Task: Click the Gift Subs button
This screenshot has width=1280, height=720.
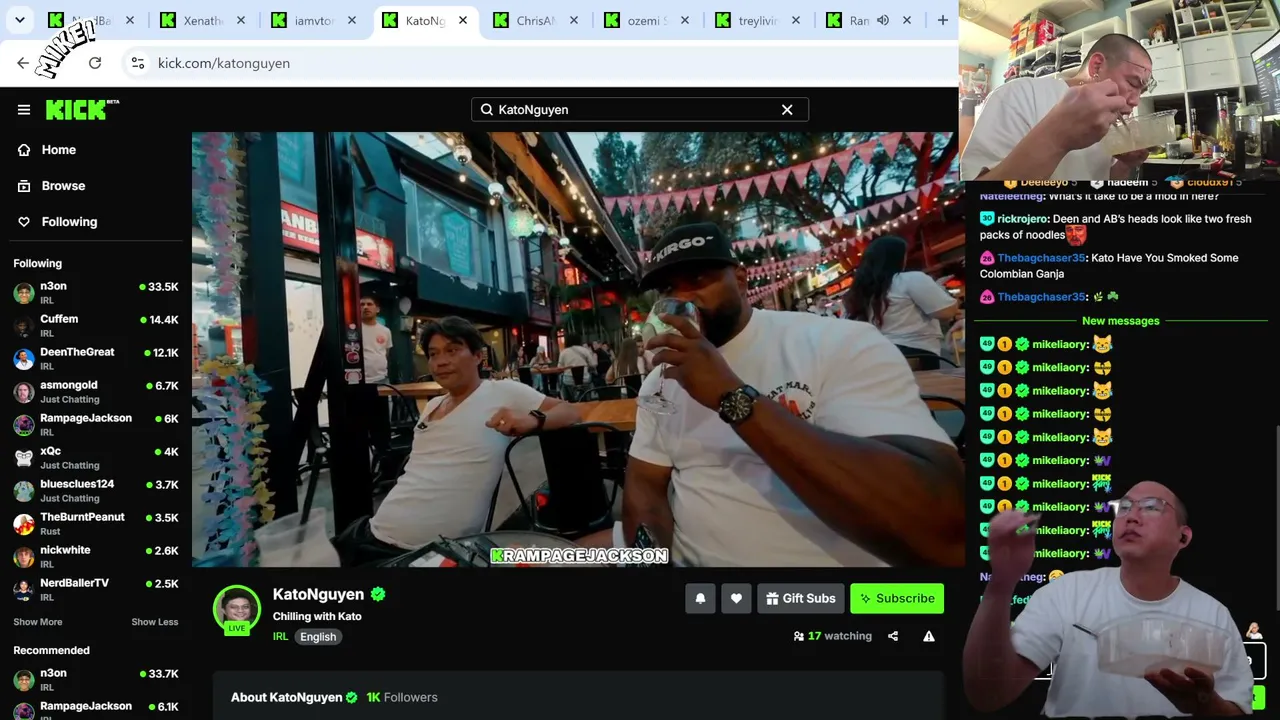Action: 801,598
